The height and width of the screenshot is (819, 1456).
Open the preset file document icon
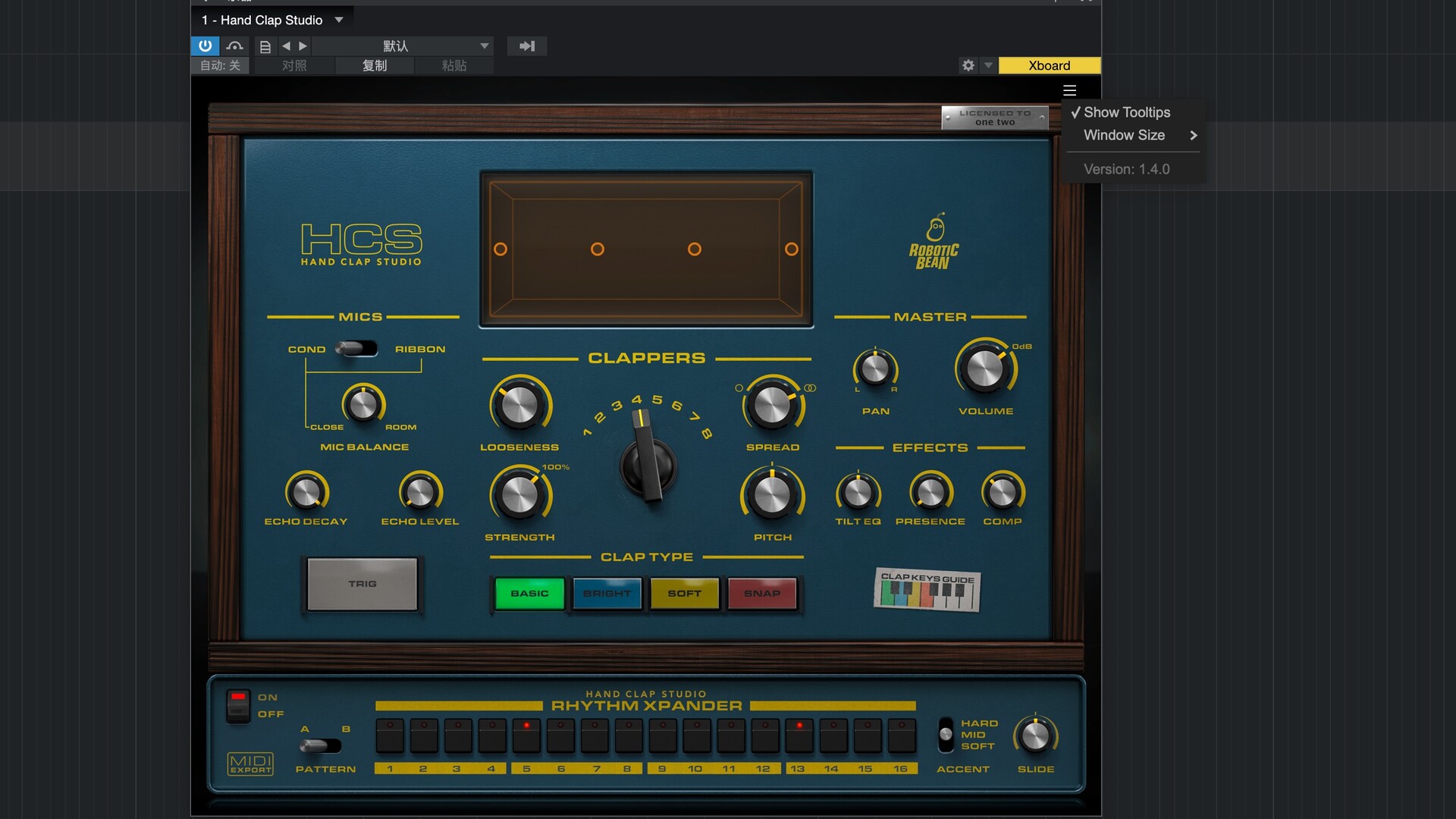[265, 46]
